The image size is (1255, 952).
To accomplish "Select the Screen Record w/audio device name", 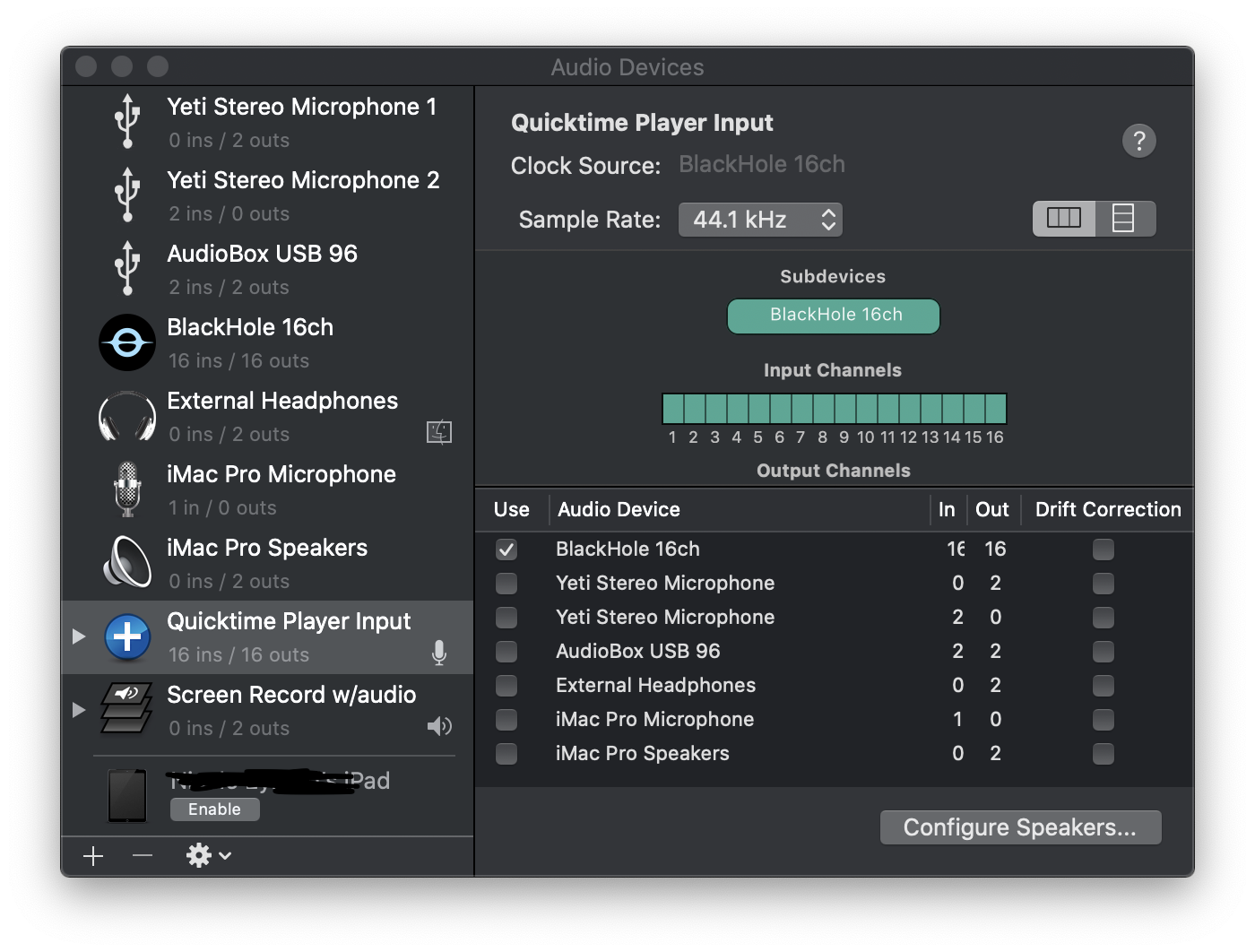I will coord(291,695).
